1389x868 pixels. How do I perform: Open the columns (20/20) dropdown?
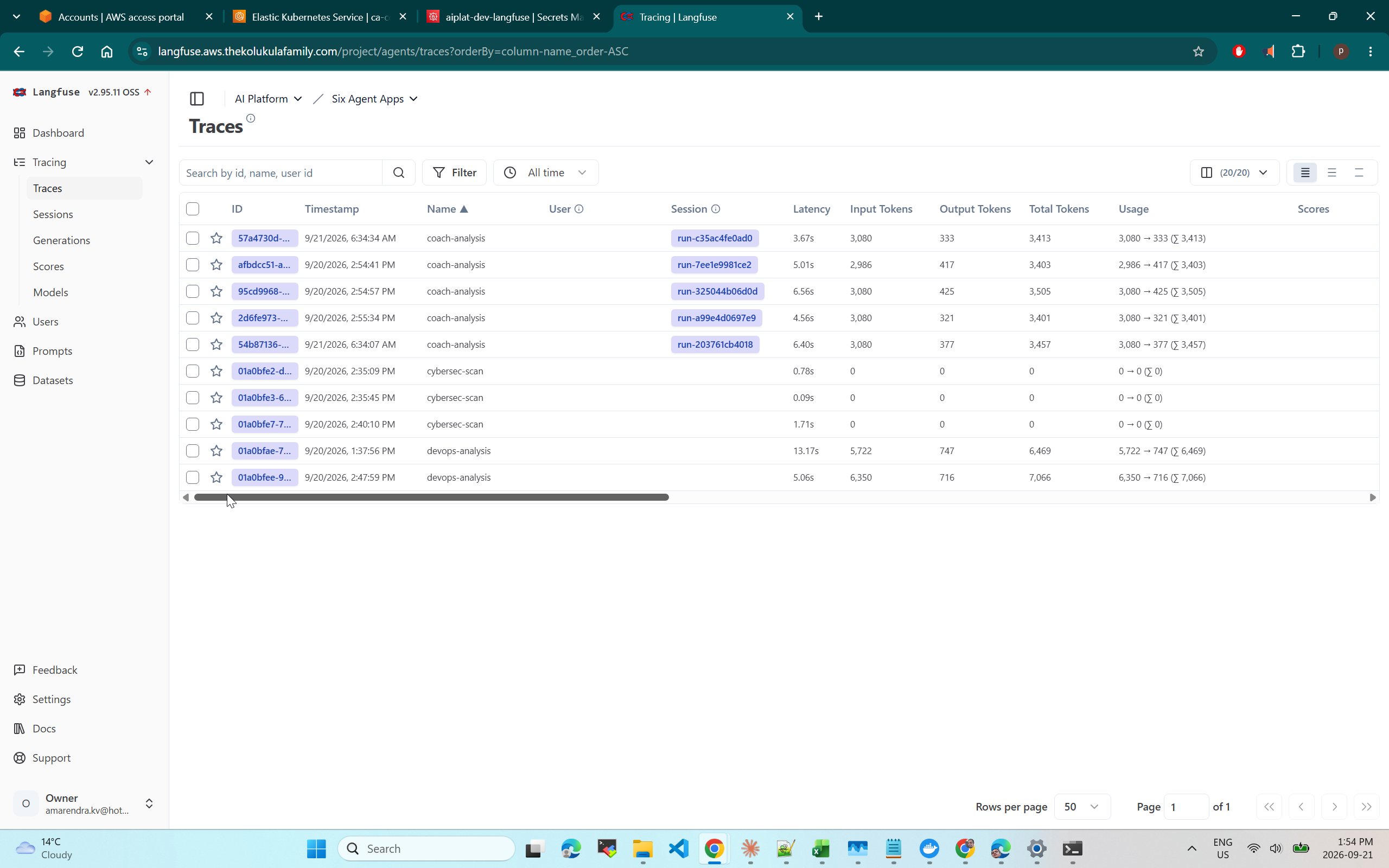coord(1234,173)
